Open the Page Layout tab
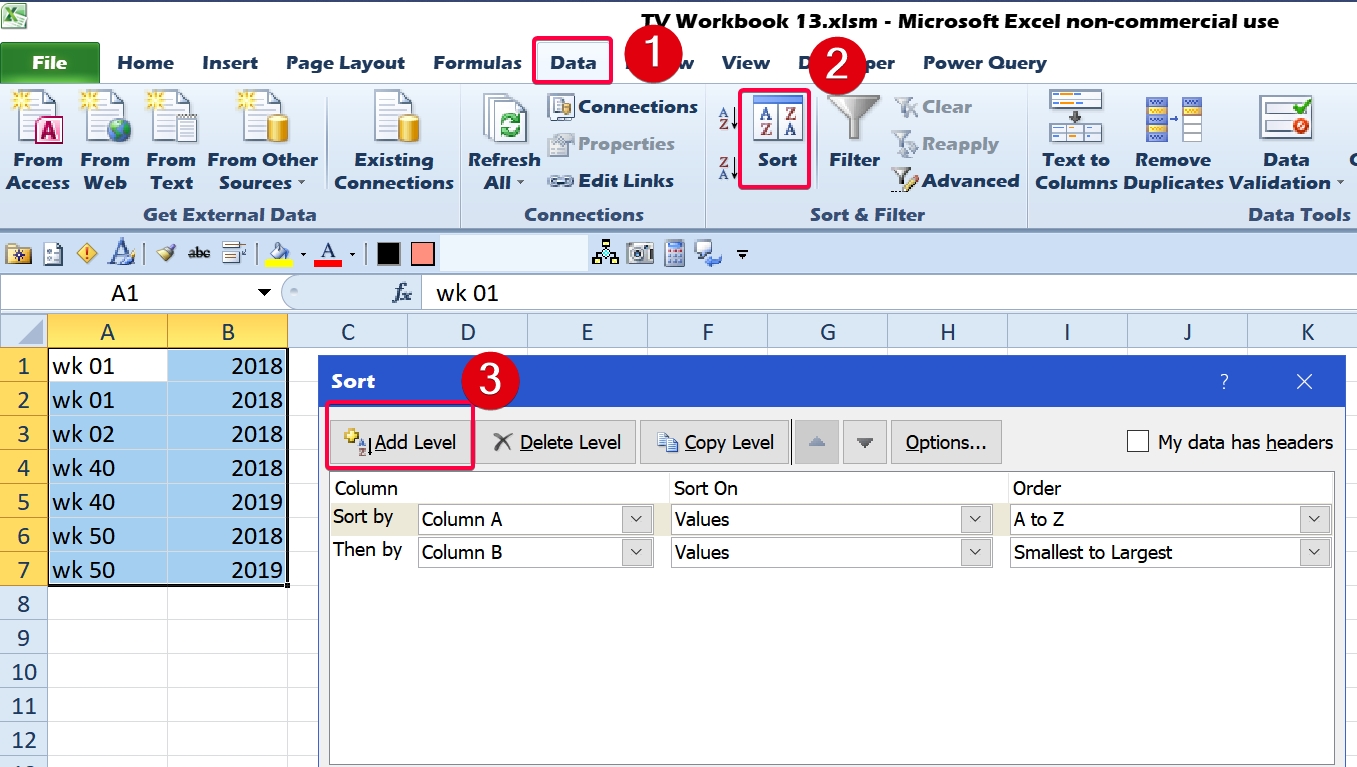 345,62
